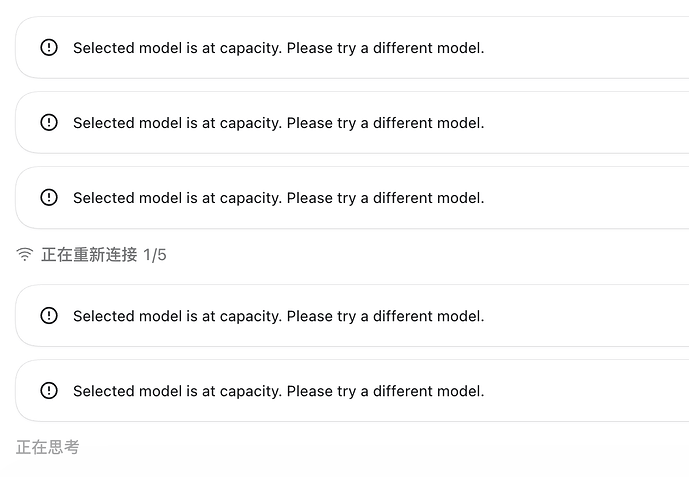The width and height of the screenshot is (689, 477).
Task: Click the alert icon in the third error message
Action: 49,198
